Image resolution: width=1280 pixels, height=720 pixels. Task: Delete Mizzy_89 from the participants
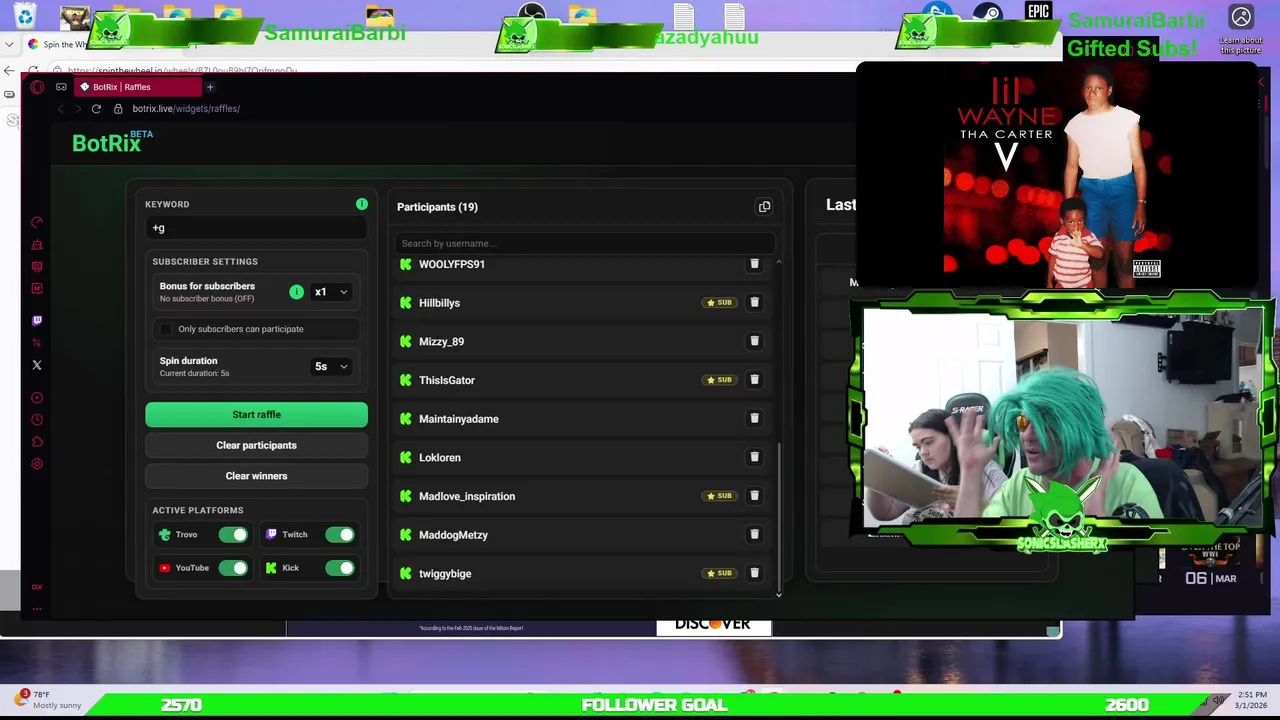pyautogui.click(x=754, y=341)
